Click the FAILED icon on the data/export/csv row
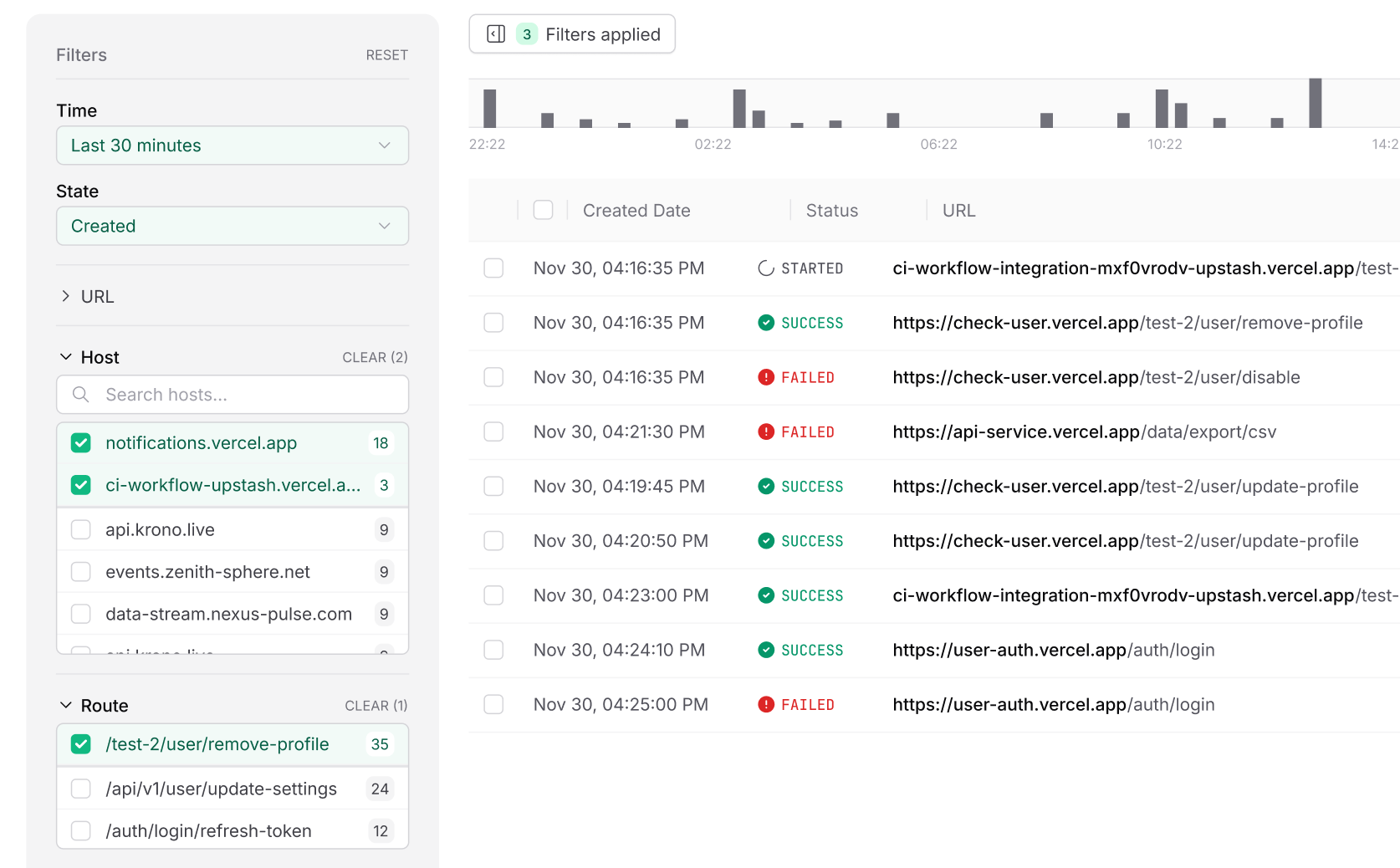Image resolution: width=1400 pixels, height=868 pixels. [x=765, y=431]
